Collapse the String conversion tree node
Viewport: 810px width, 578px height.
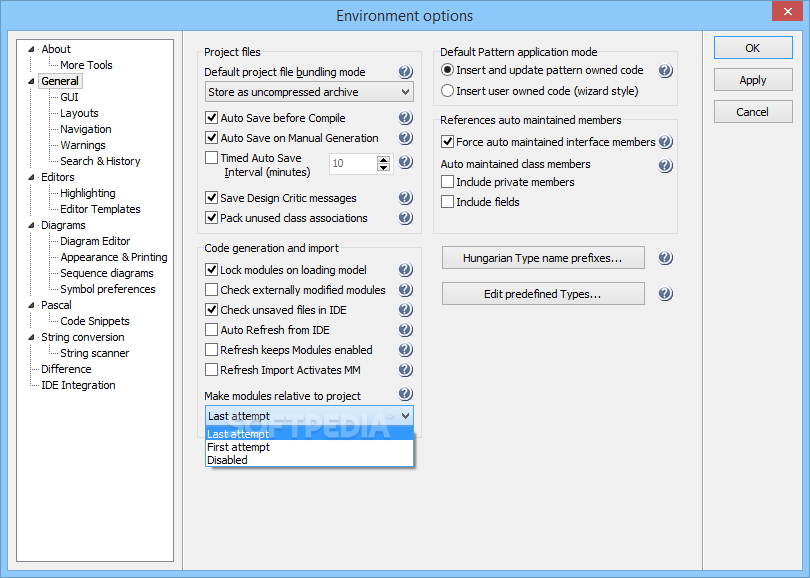pos(31,337)
